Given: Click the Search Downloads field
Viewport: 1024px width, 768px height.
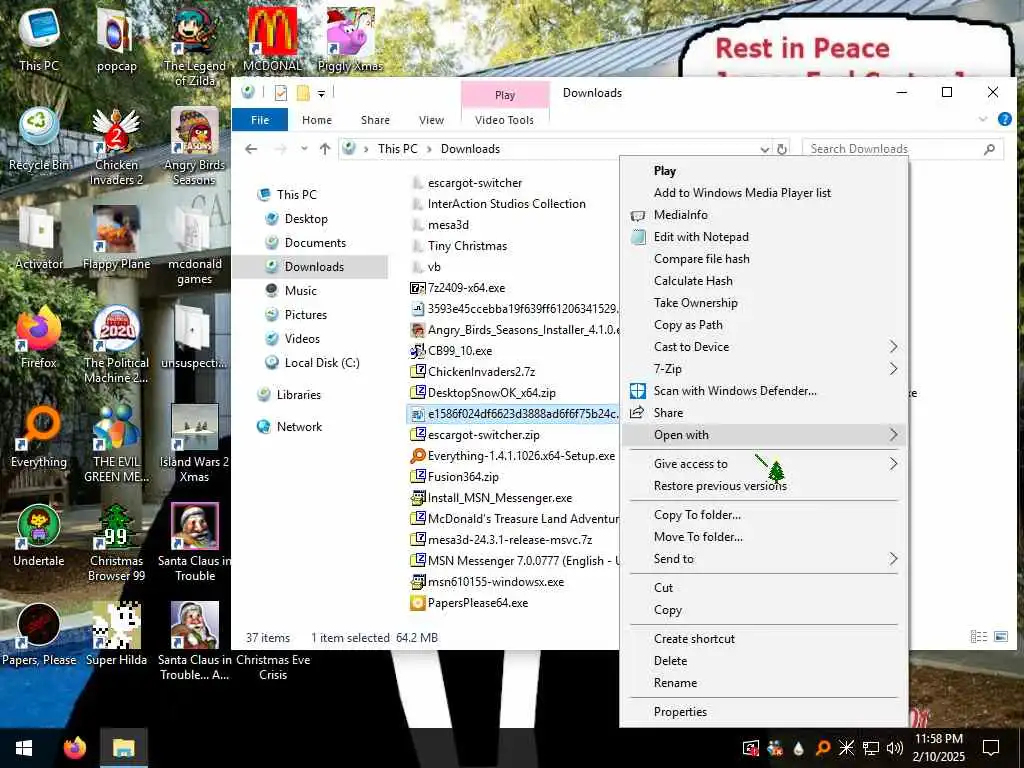Looking at the screenshot, I should (x=903, y=149).
